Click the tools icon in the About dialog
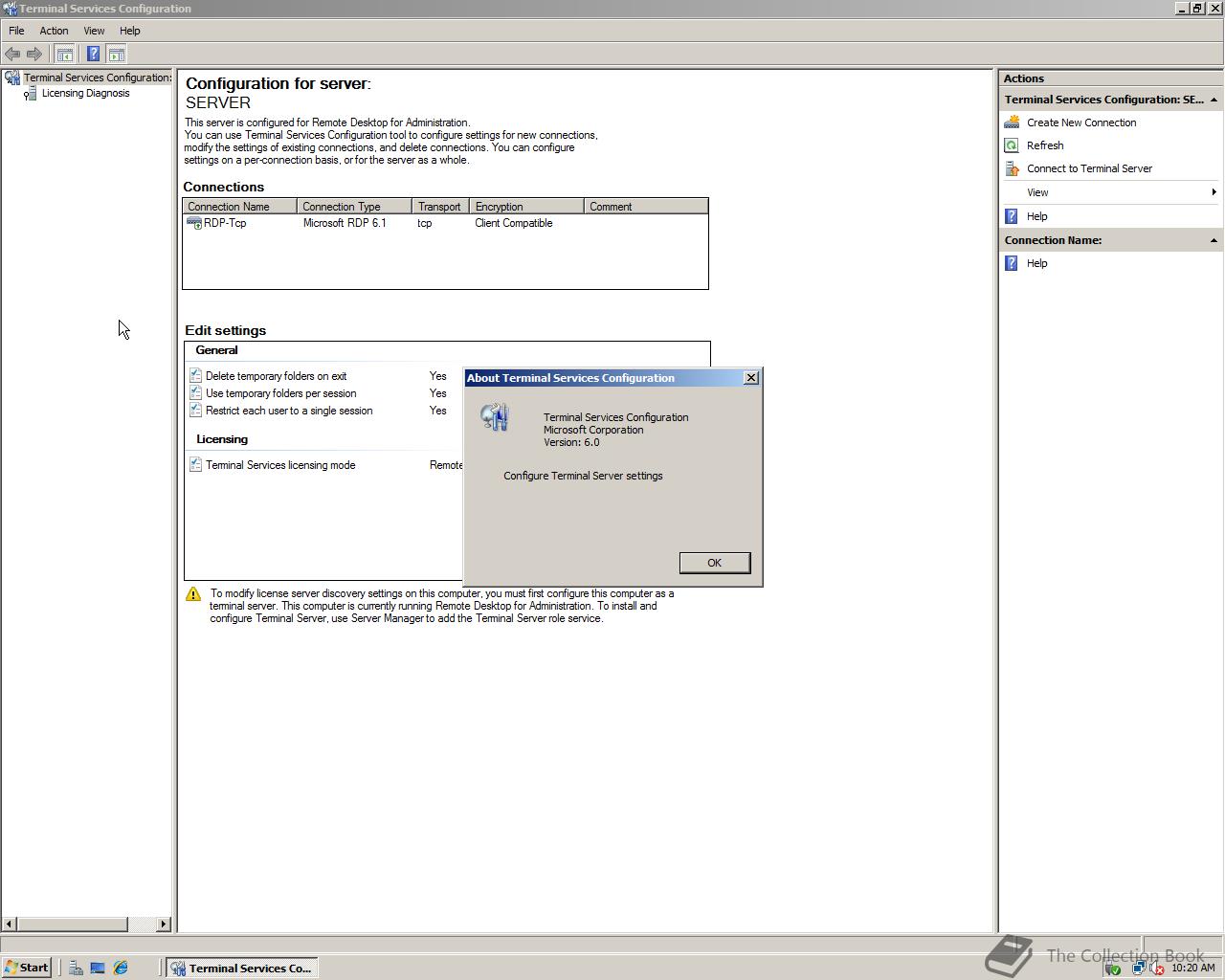The image size is (1225, 980). [x=495, y=416]
